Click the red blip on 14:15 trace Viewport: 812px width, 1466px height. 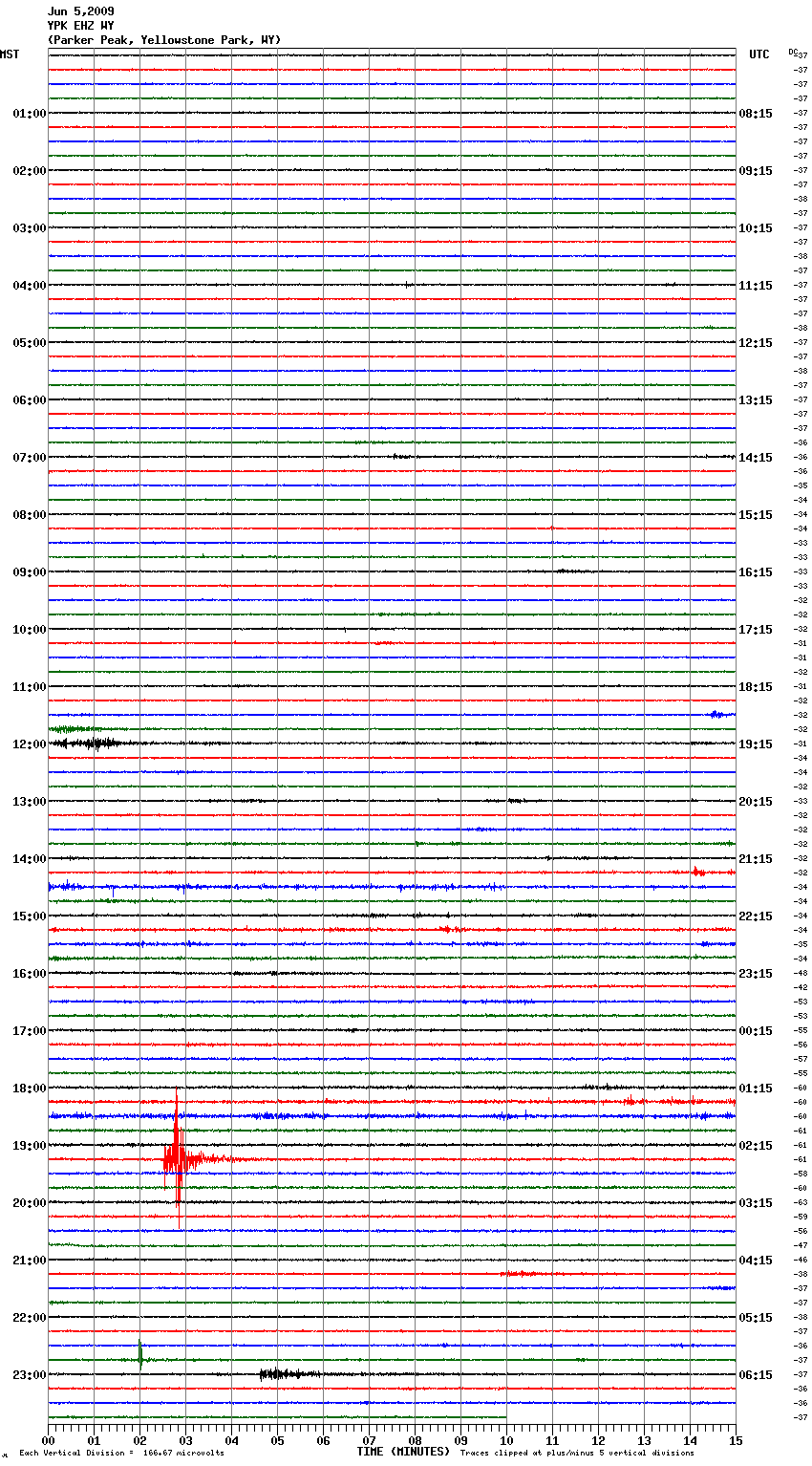pos(698,872)
